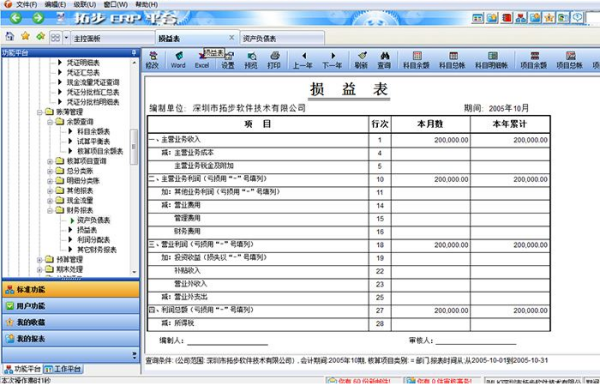Click the red notebook icon in the top-right bar
The width and height of the screenshot is (600, 386).
pyautogui.click(x=507, y=18)
